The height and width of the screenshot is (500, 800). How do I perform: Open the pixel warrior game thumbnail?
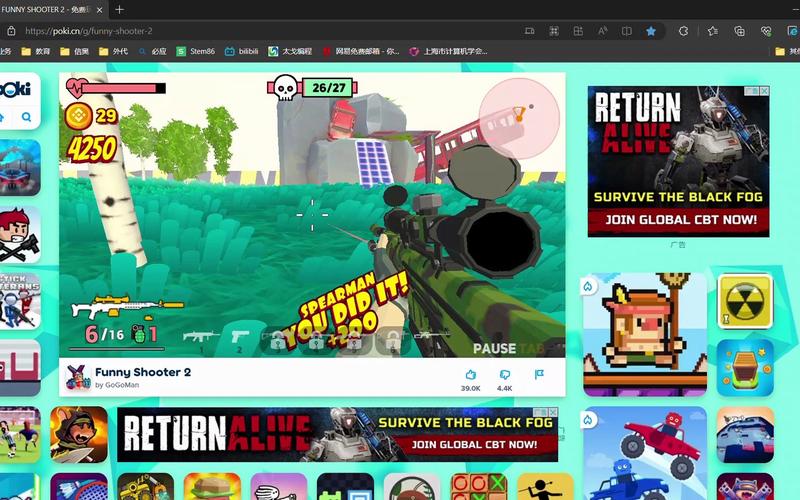645,334
